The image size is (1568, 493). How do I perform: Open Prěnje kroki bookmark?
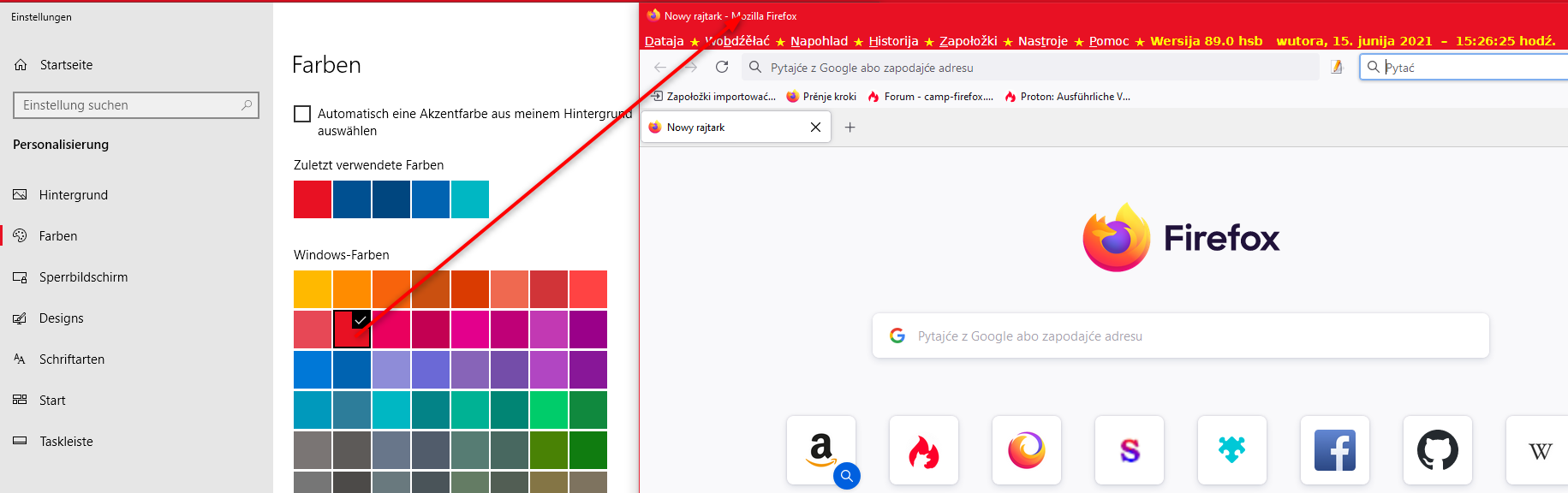click(821, 97)
